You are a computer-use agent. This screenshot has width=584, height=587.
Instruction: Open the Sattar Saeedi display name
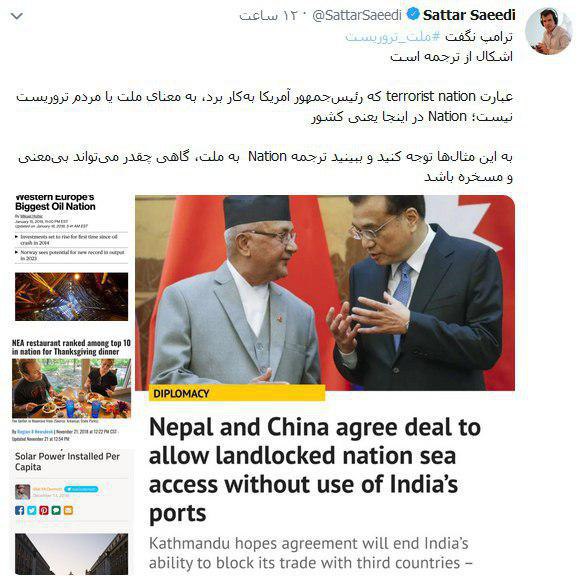pos(469,15)
